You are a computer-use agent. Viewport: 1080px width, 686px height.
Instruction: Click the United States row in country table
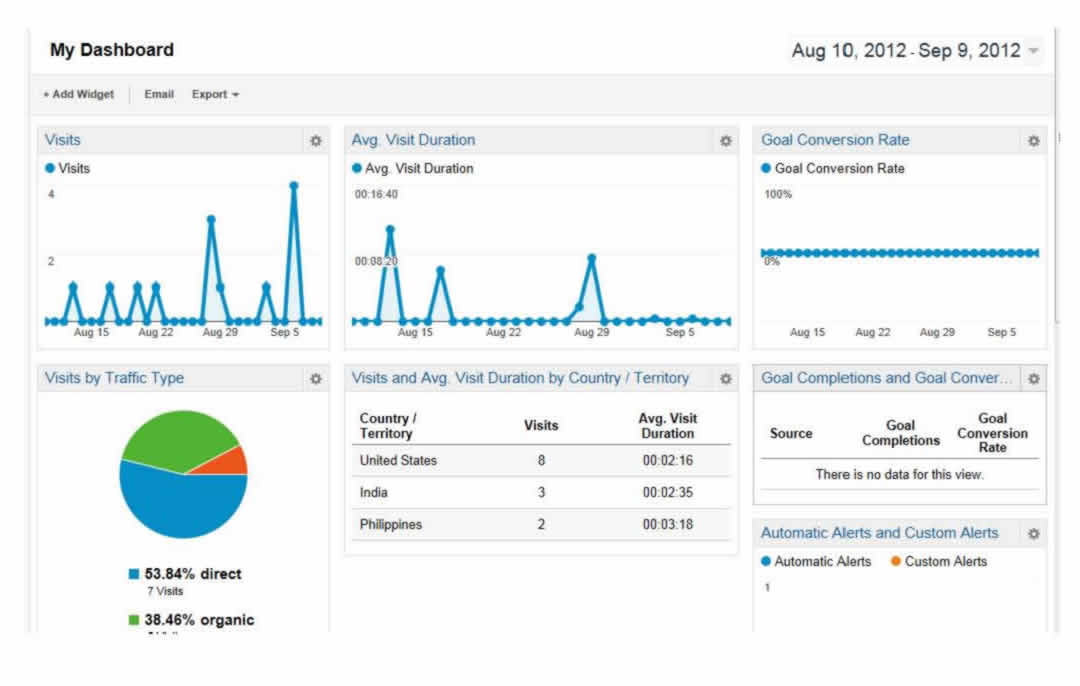(x=398, y=461)
